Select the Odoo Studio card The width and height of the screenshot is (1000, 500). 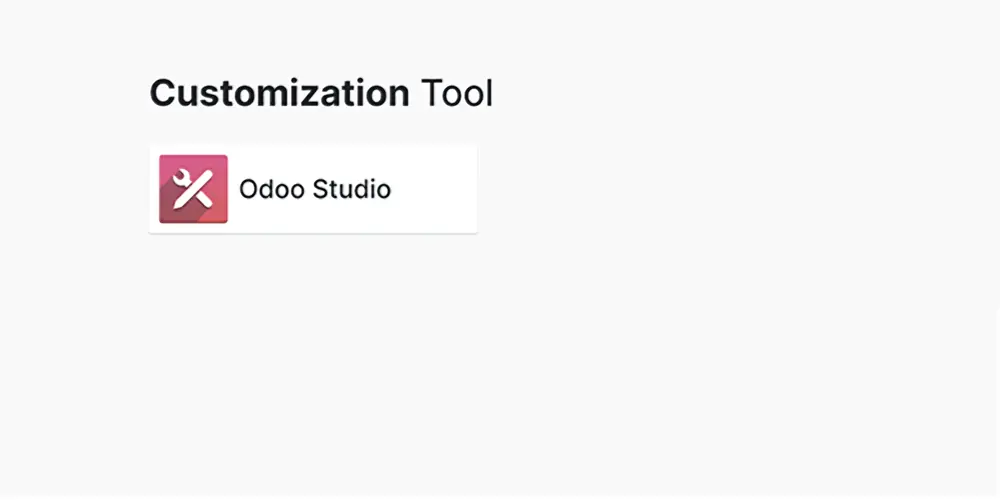coord(313,189)
